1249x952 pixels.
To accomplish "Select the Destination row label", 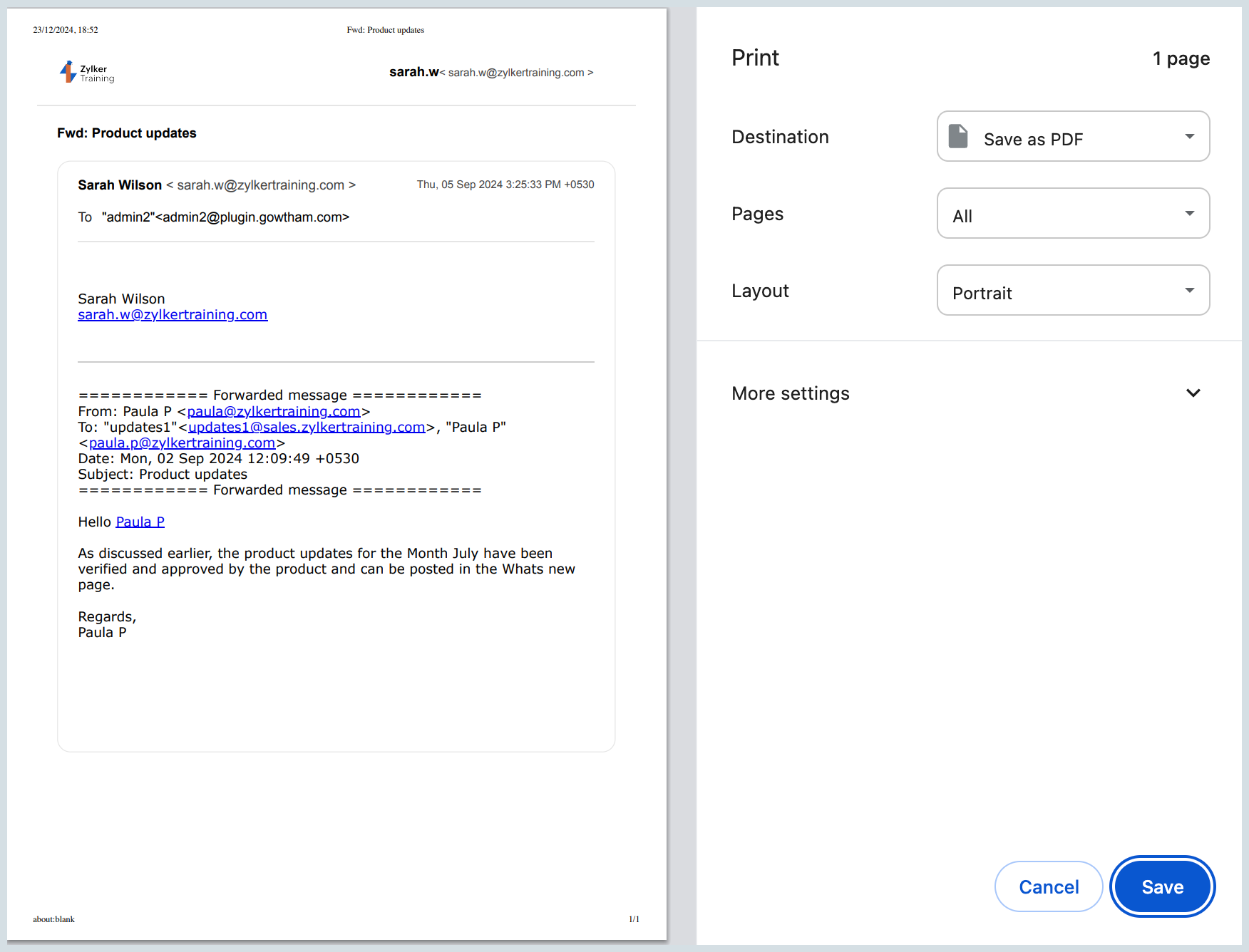I will pos(780,136).
